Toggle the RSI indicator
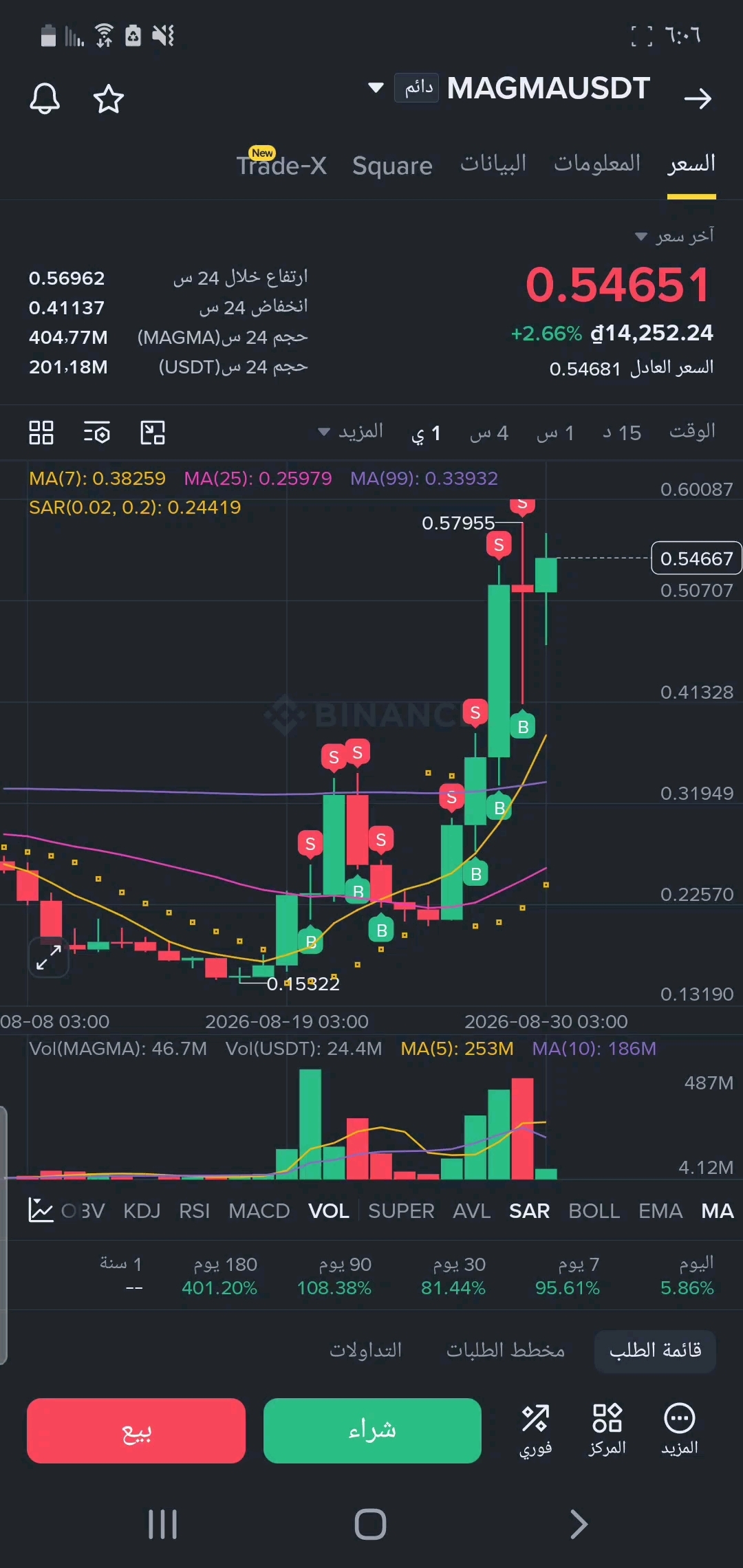Screen dimensions: 743x1568 coord(194,1211)
